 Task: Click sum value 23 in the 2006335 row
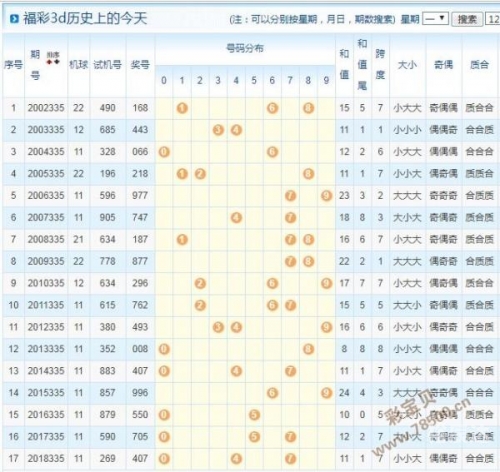[x=344, y=196]
